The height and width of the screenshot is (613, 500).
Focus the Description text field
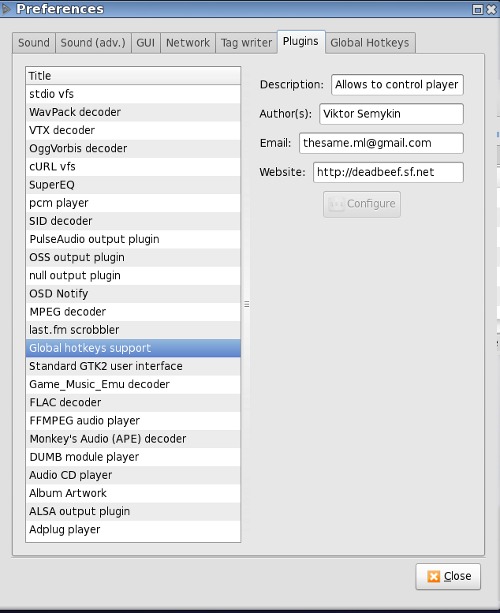coord(397,85)
